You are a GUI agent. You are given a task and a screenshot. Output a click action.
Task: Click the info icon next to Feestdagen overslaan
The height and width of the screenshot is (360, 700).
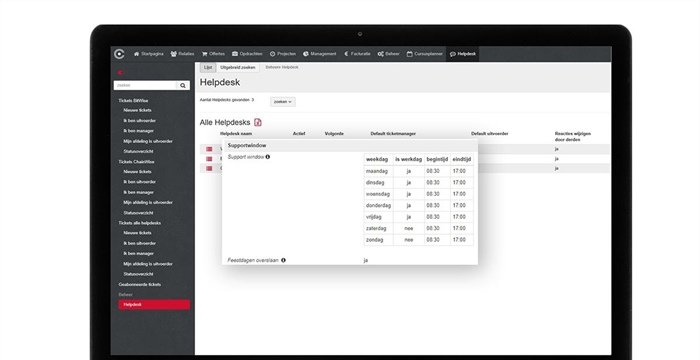[x=283, y=260]
